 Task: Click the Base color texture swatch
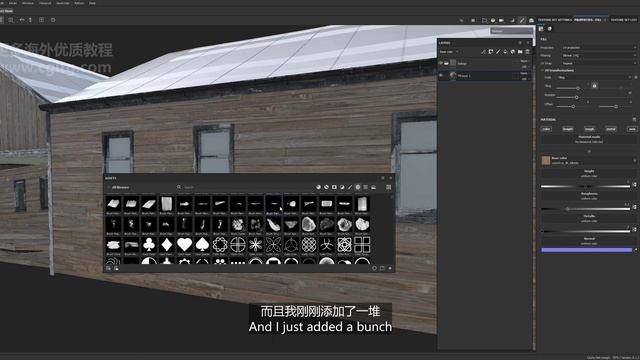546,160
